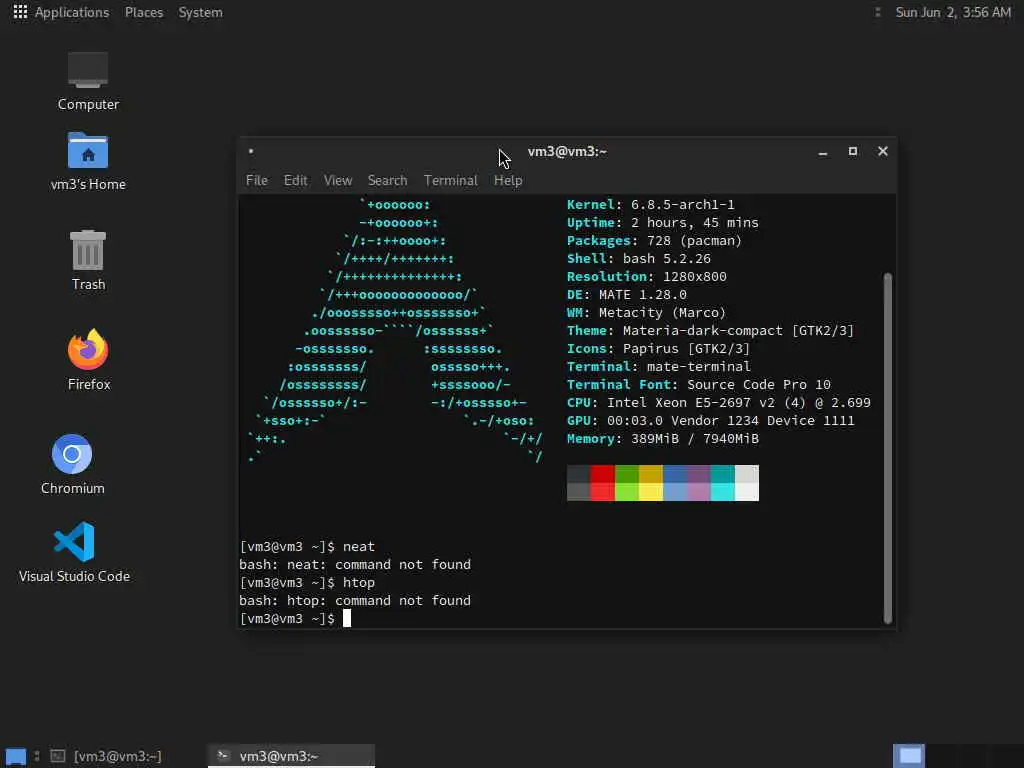Click the CPU Intel Xeon E5-2697 line

pyautogui.click(x=718, y=403)
